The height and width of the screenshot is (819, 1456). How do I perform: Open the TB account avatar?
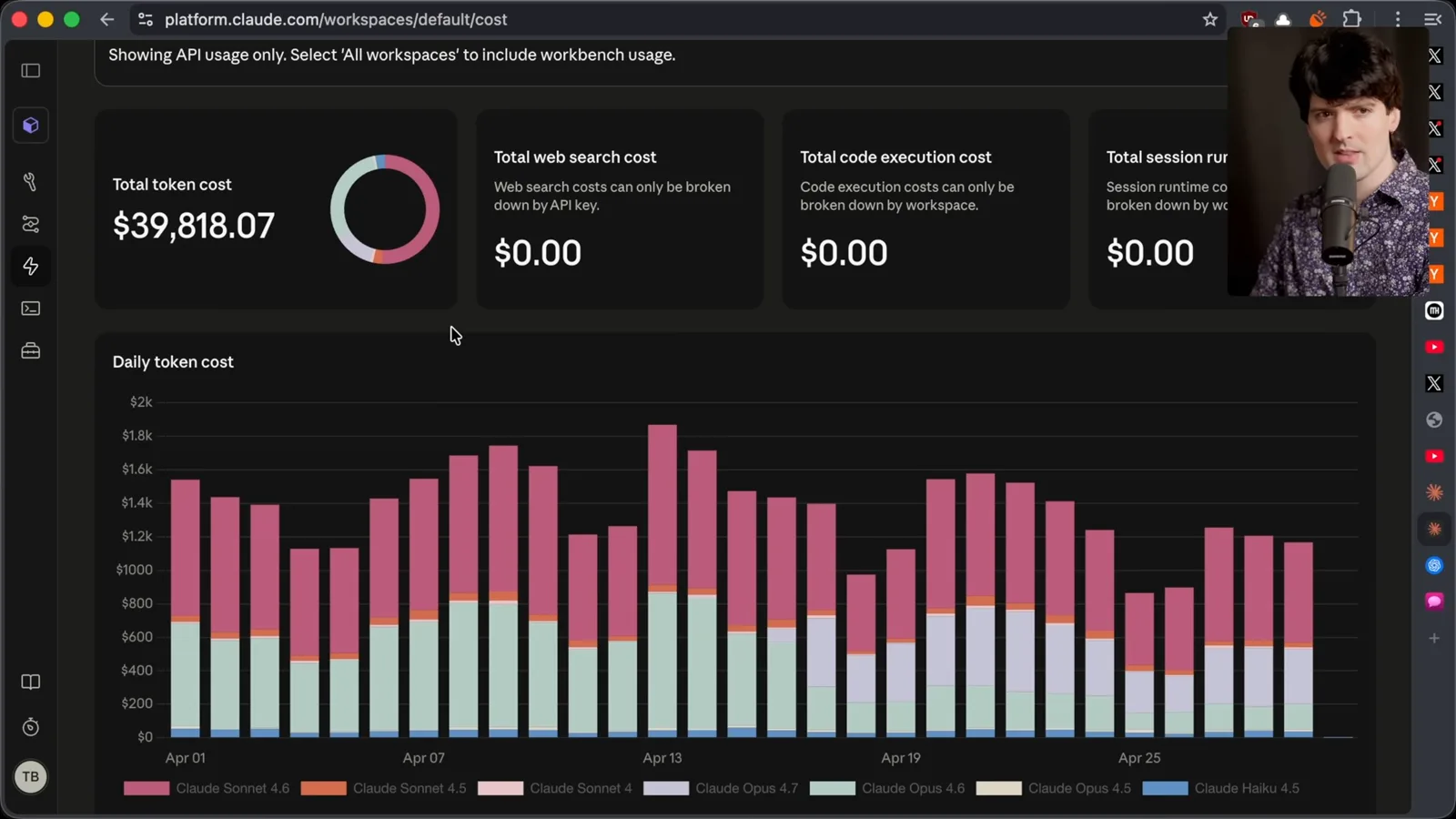(x=31, y=777)
